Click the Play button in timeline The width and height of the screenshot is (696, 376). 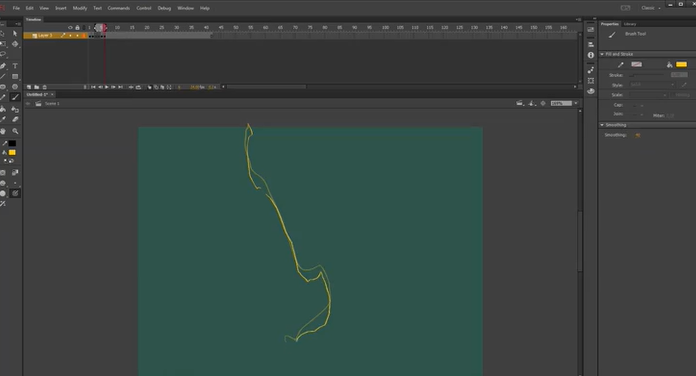(107, 87)
